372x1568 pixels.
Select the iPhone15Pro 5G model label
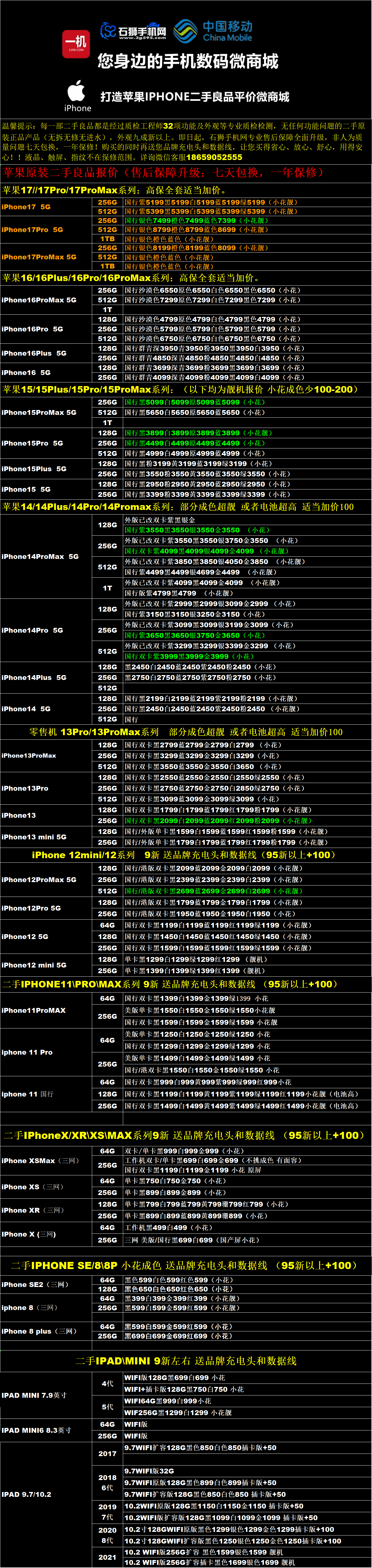[32, 444]
